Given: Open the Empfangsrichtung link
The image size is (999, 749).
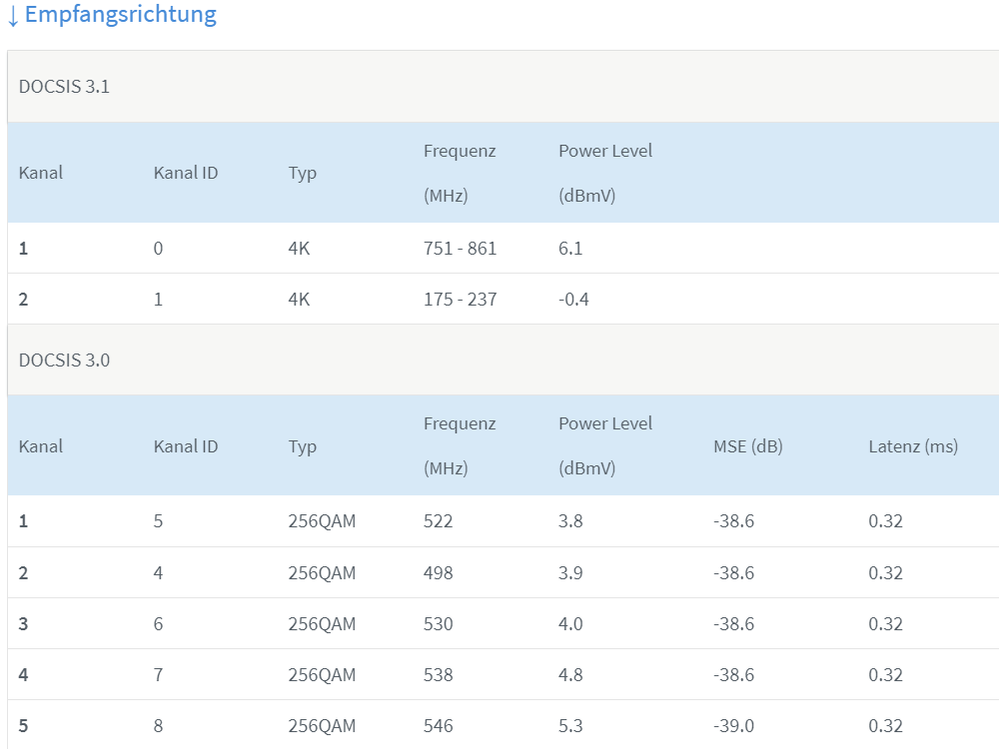Looking at the screenshot, I should point(120,14).
